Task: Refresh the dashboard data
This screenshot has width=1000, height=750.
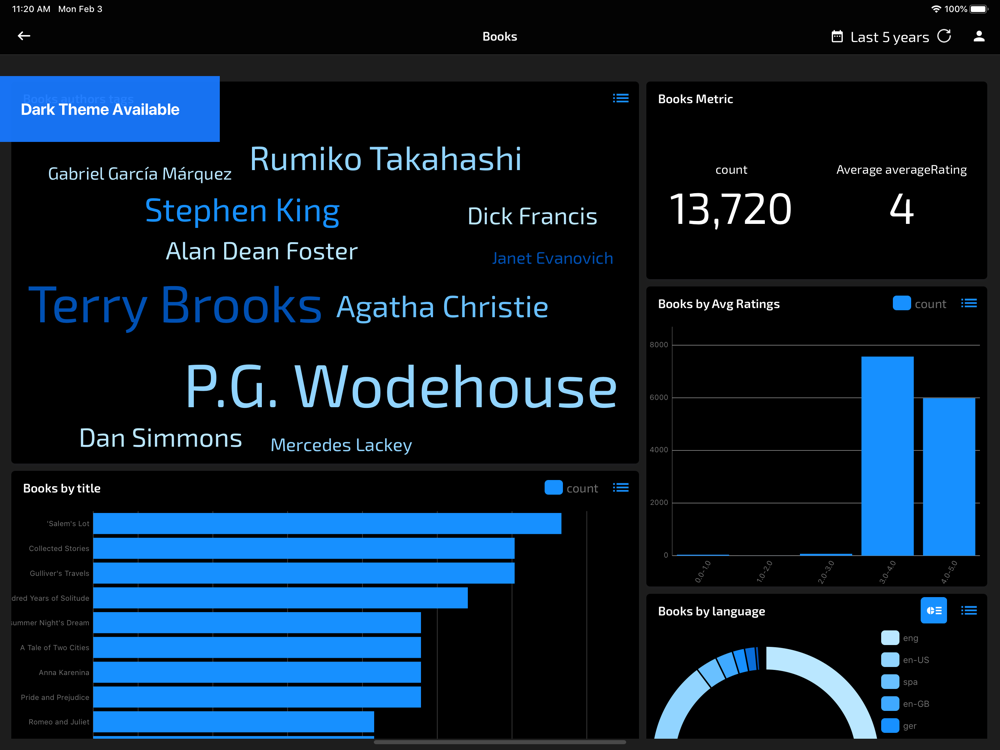Action: pos(945,36)
